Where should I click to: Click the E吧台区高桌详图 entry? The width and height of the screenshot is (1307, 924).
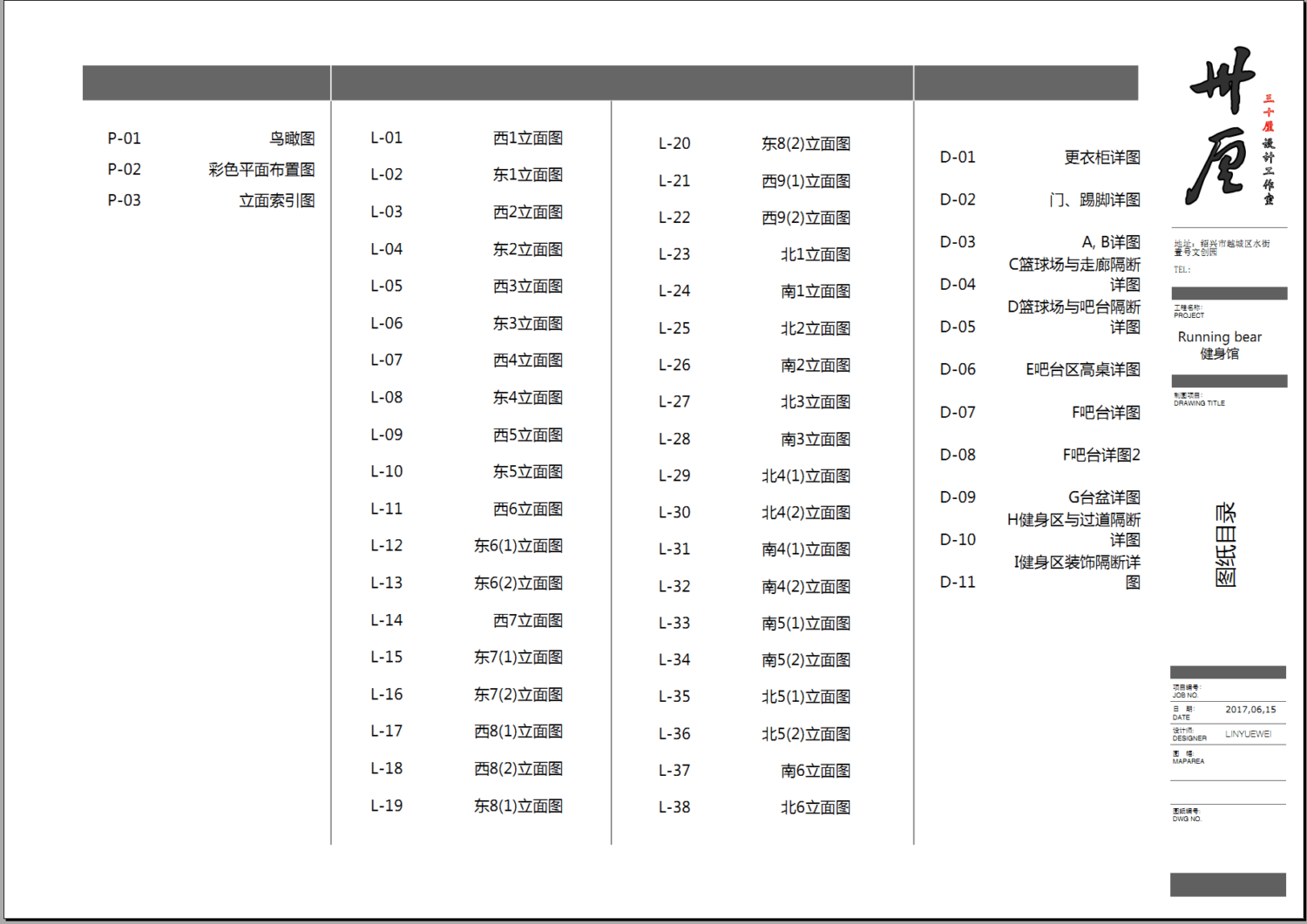pyautogui.click(x=1082, y=370)
